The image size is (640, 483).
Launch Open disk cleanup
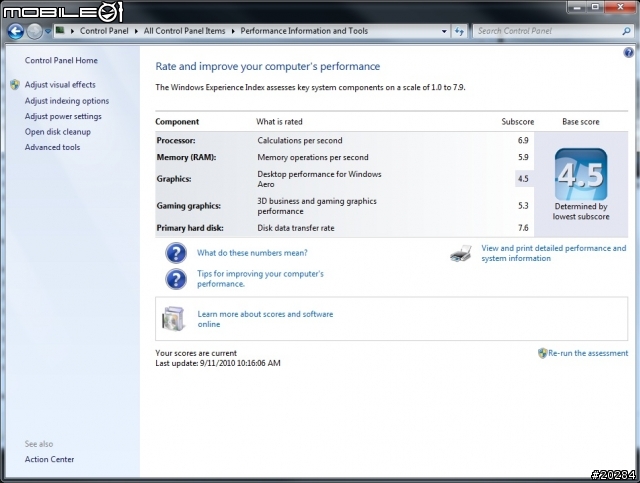click(x=58, y=132)
